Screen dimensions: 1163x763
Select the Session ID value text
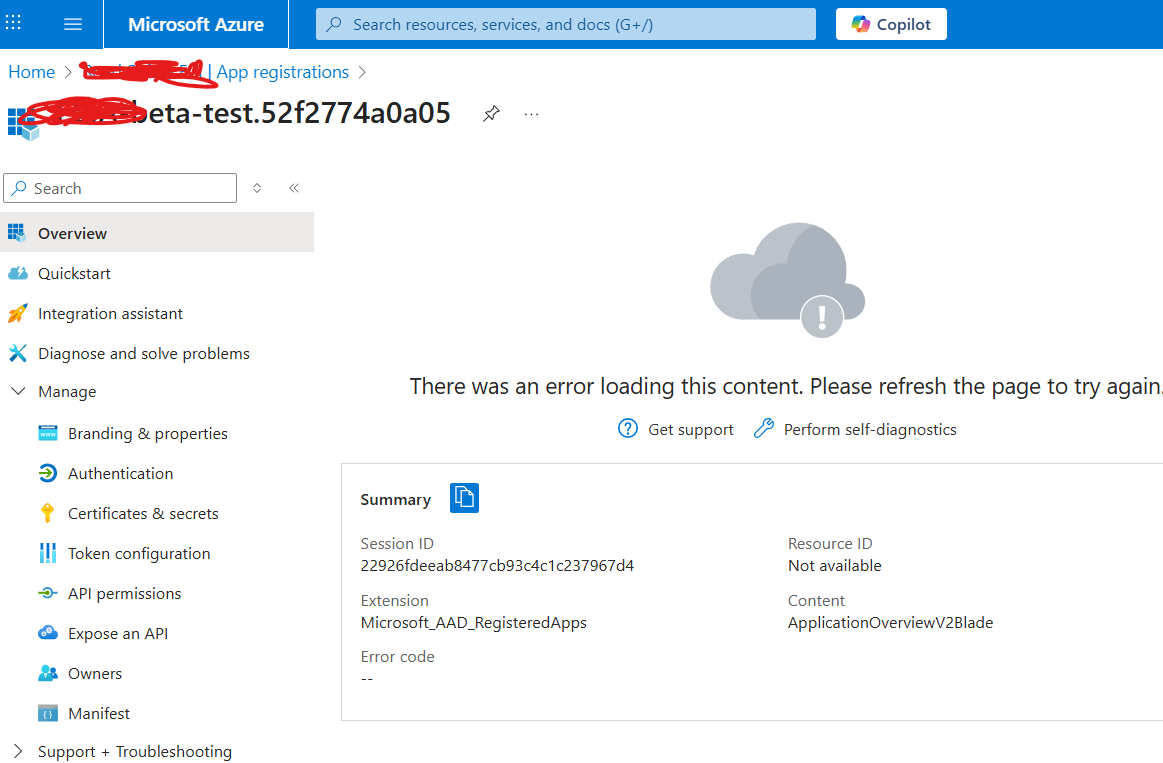pos(497,566)
